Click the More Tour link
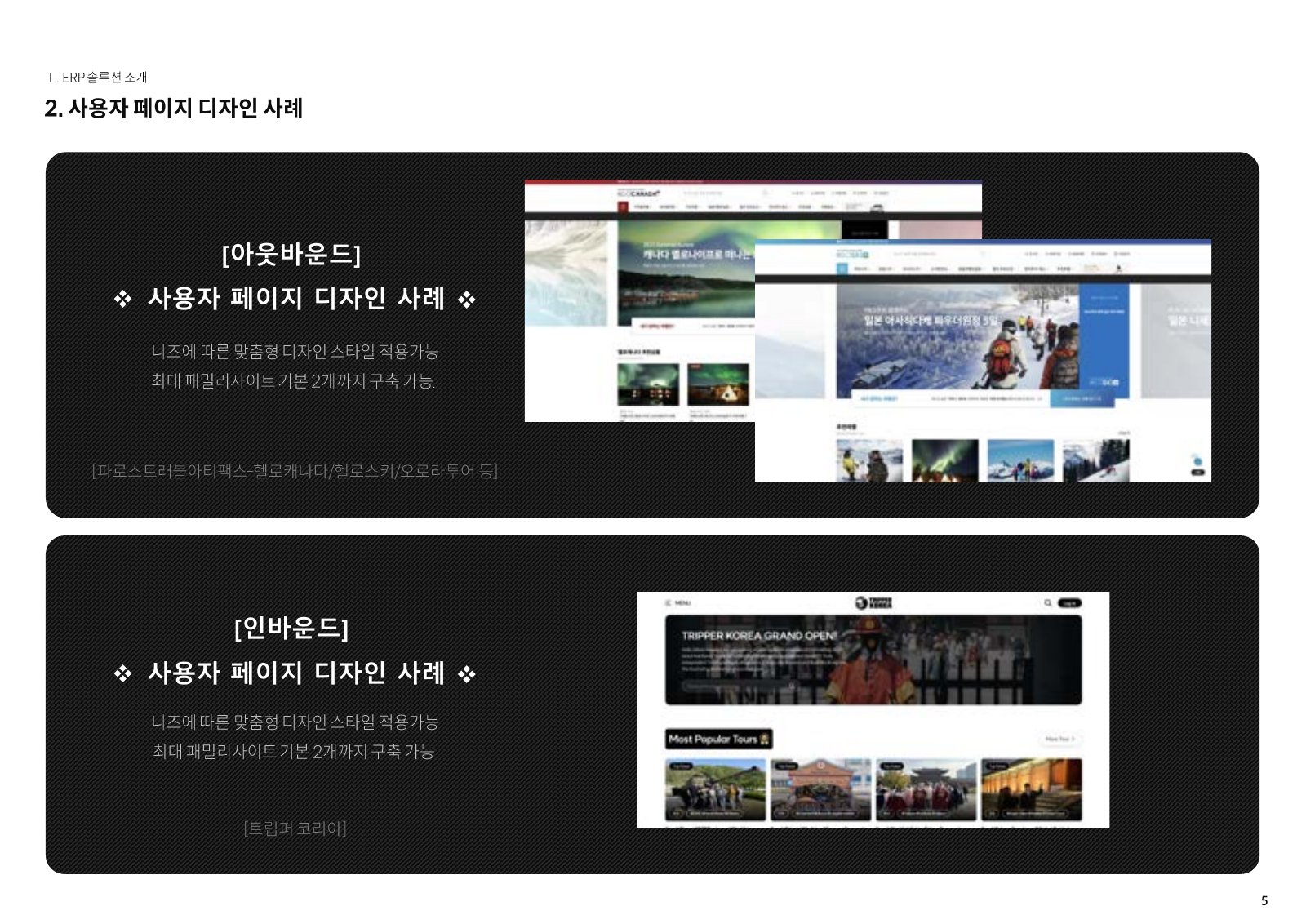Viewport: 1306px width, 924px height. pos(1059,739)
